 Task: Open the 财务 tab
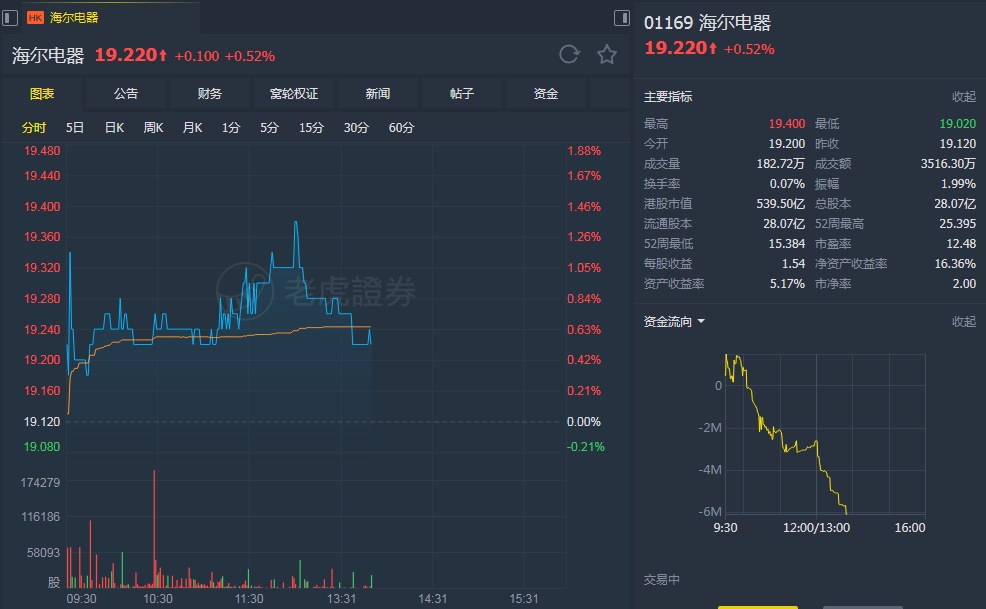pyautogui.click(x=210, y=94)
